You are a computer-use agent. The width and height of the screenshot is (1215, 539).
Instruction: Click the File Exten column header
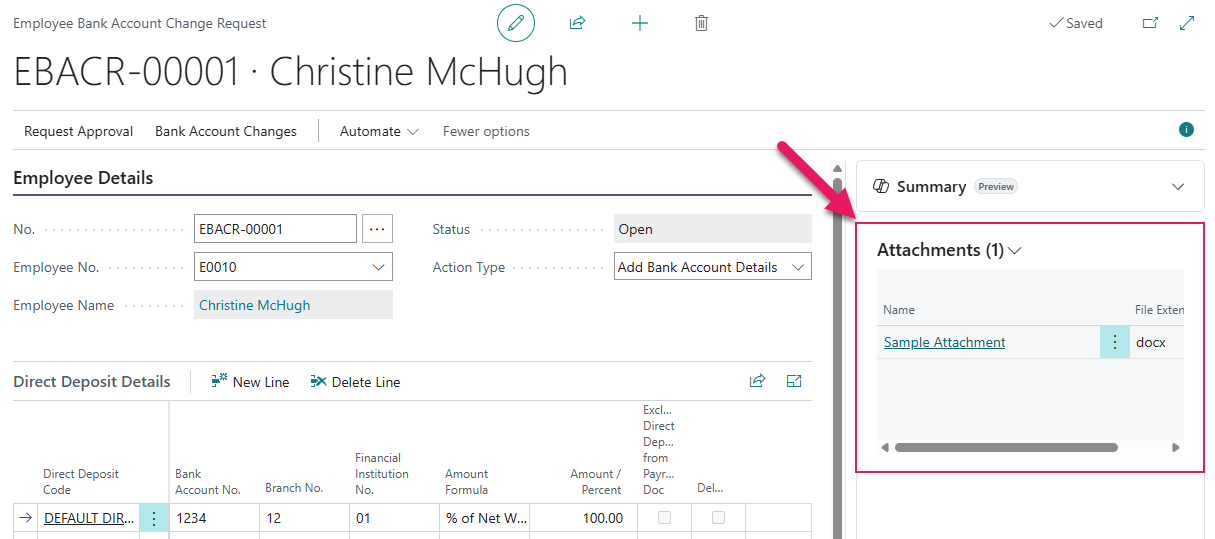tap(1159, 310)
